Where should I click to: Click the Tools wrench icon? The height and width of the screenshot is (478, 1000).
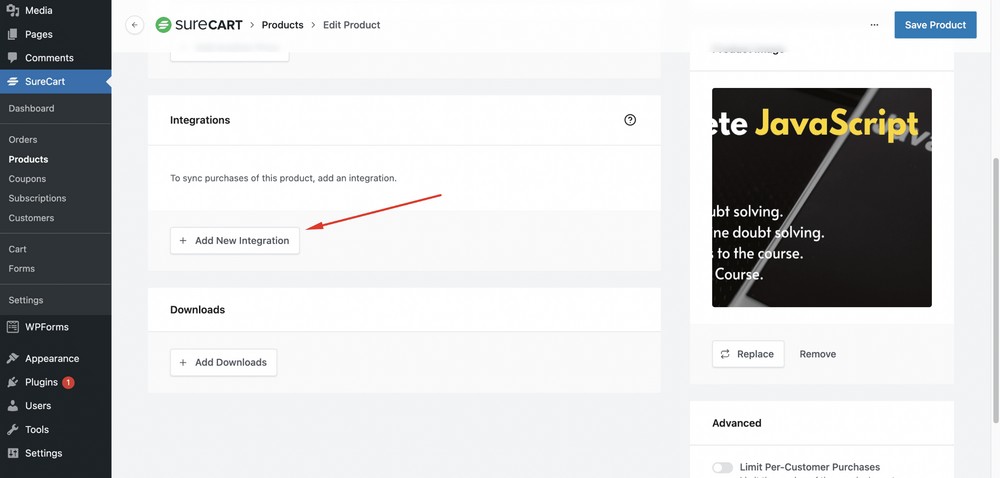(x=13, y=430)
